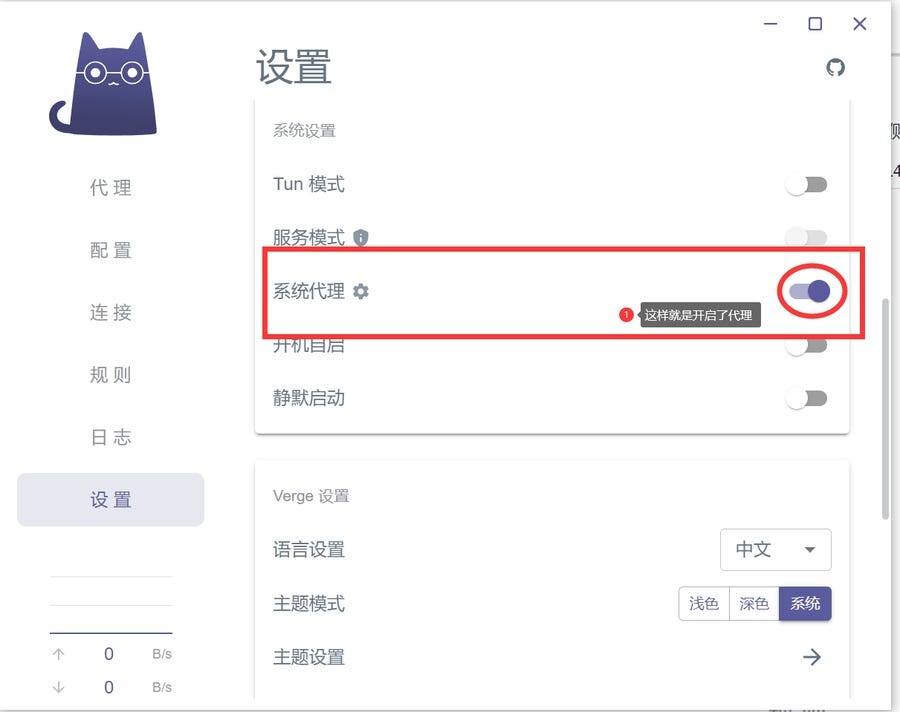Click the download speed arrow icon
900x712 pixels.
59,687
